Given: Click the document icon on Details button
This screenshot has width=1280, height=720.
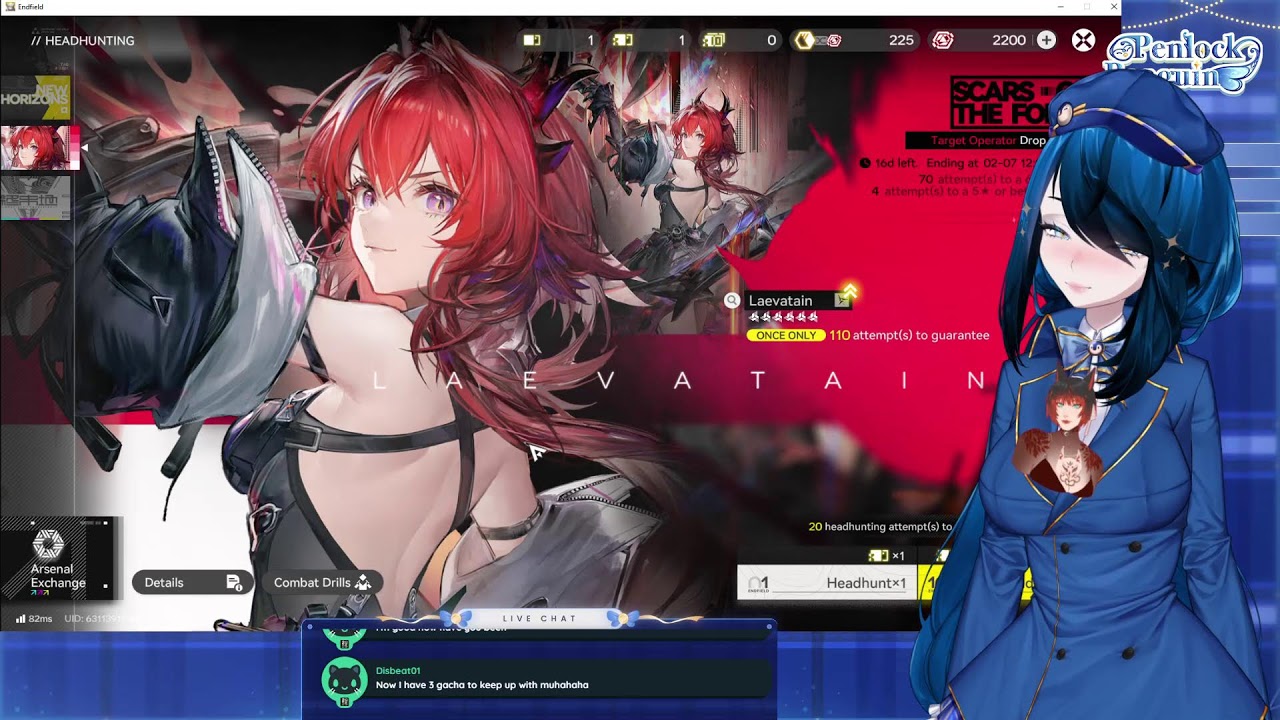Looking at the screenshot, I should click(x=234, y=583).
